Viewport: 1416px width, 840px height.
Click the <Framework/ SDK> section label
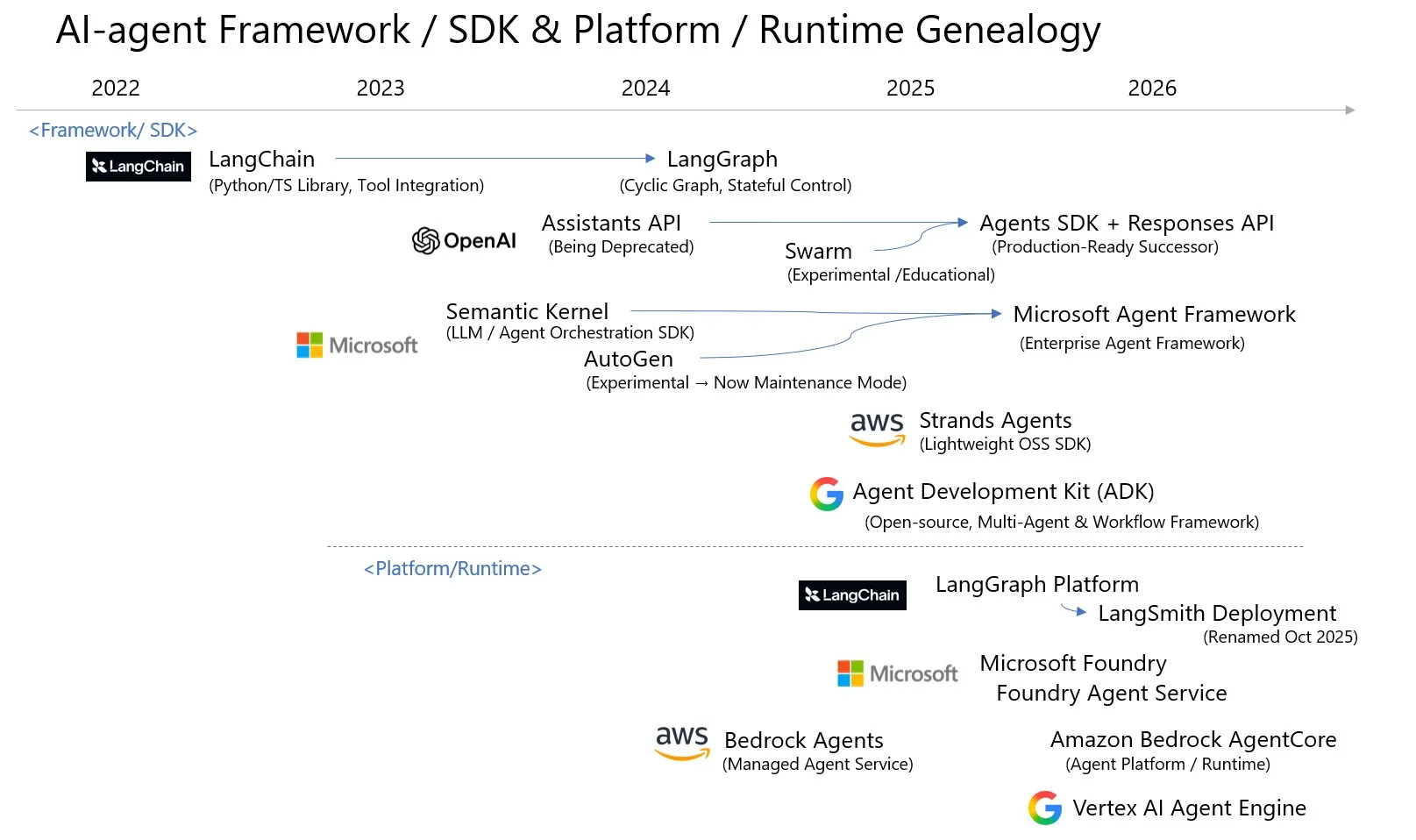(113, 131)
